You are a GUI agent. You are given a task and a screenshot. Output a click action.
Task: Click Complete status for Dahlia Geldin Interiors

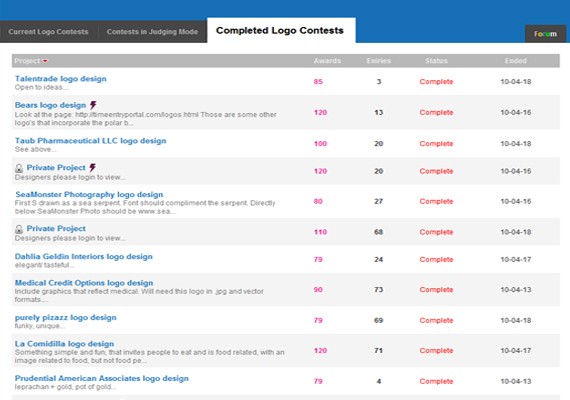tap(436, 259)
